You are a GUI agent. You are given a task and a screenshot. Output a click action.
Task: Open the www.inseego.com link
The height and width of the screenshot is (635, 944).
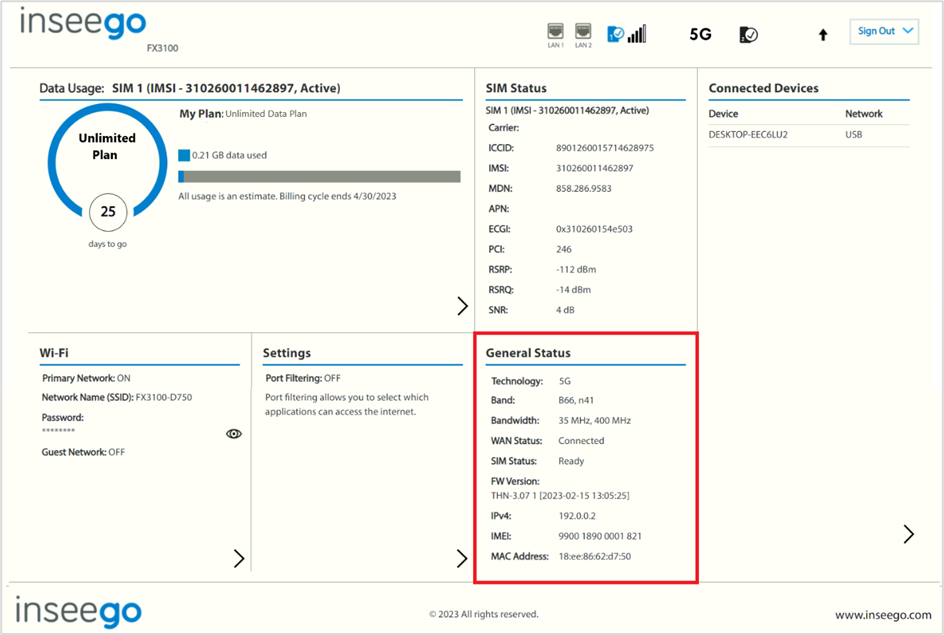tap(883, 615)
